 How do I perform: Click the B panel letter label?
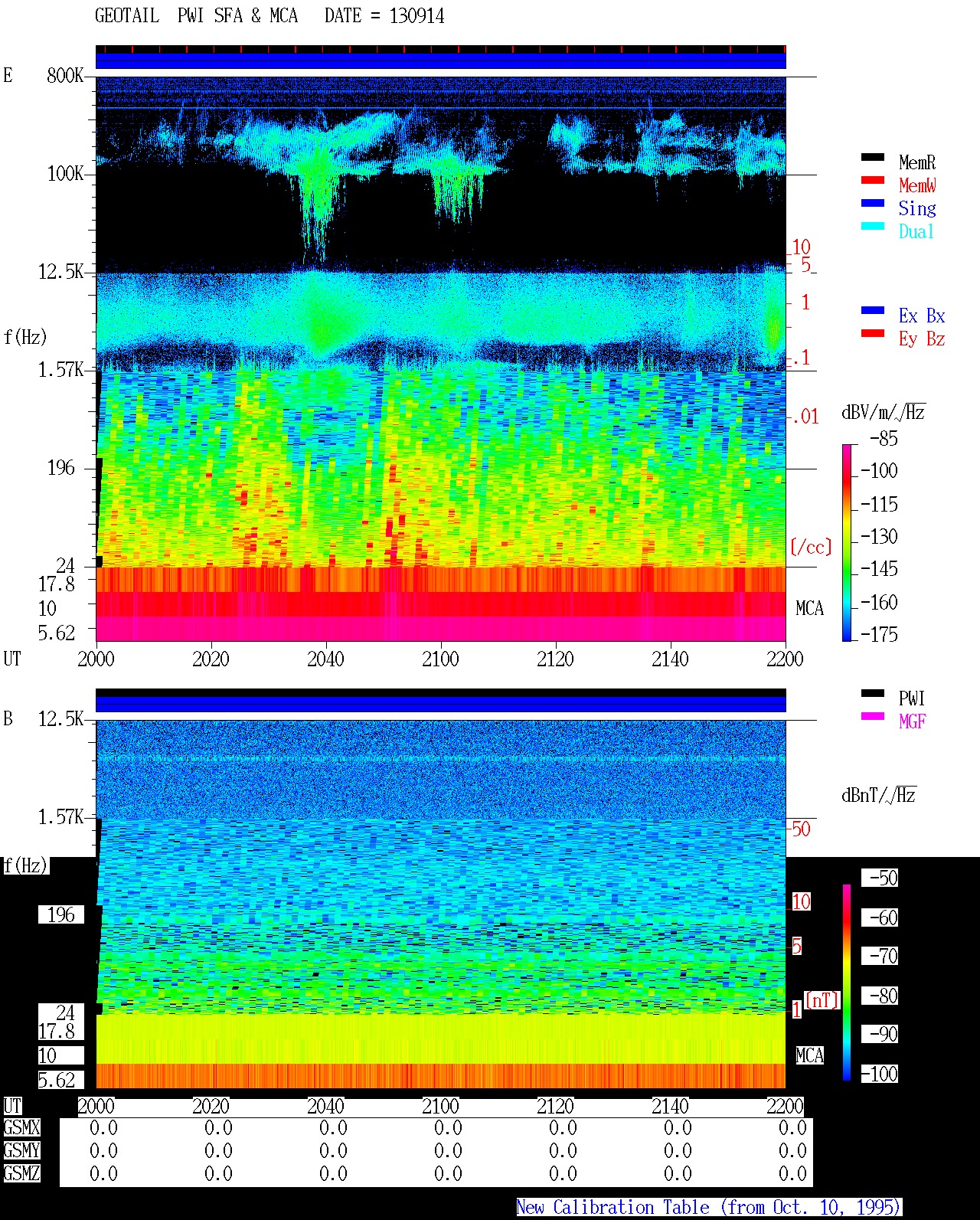[8, 719]
